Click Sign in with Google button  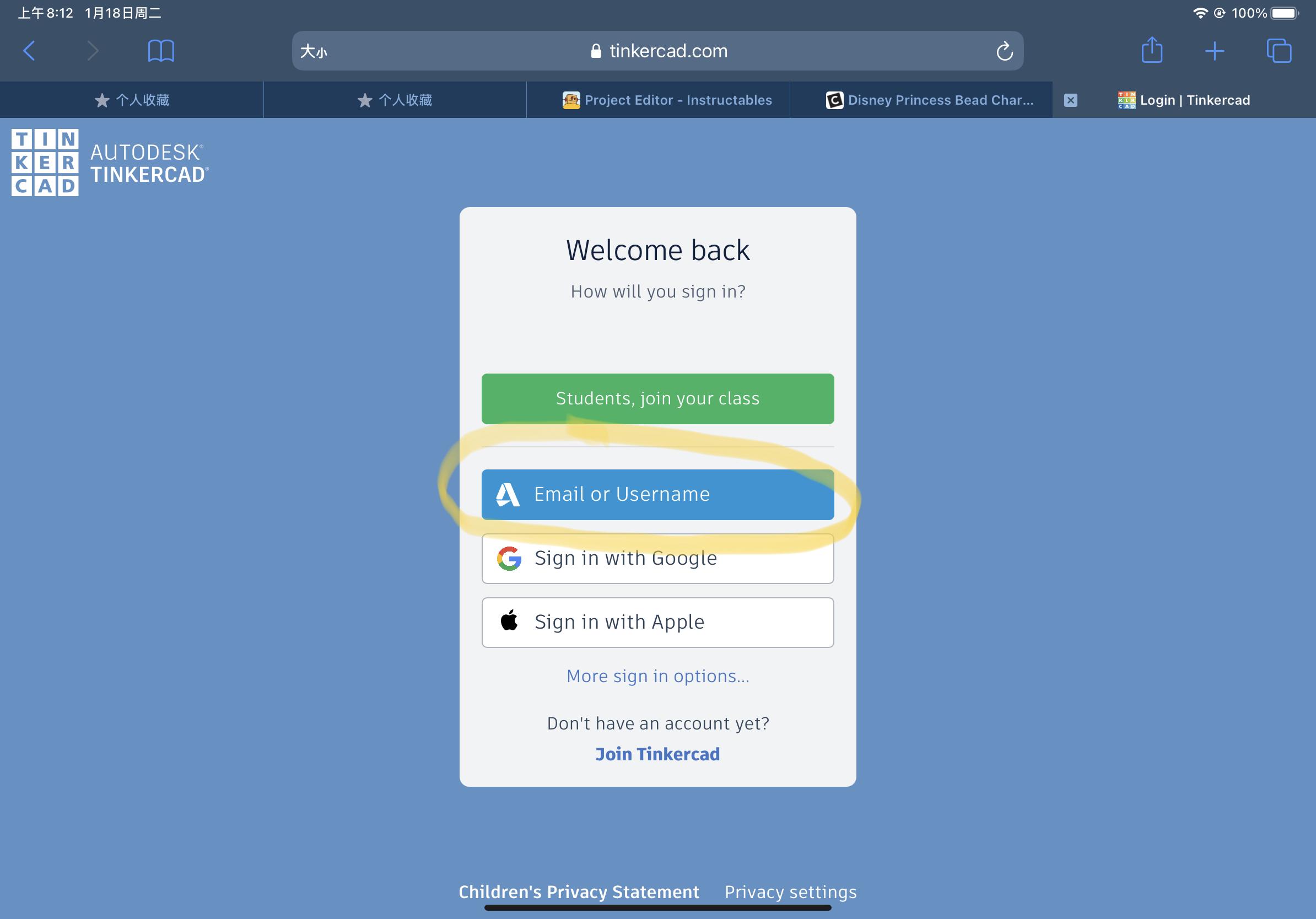coord(657,559)
